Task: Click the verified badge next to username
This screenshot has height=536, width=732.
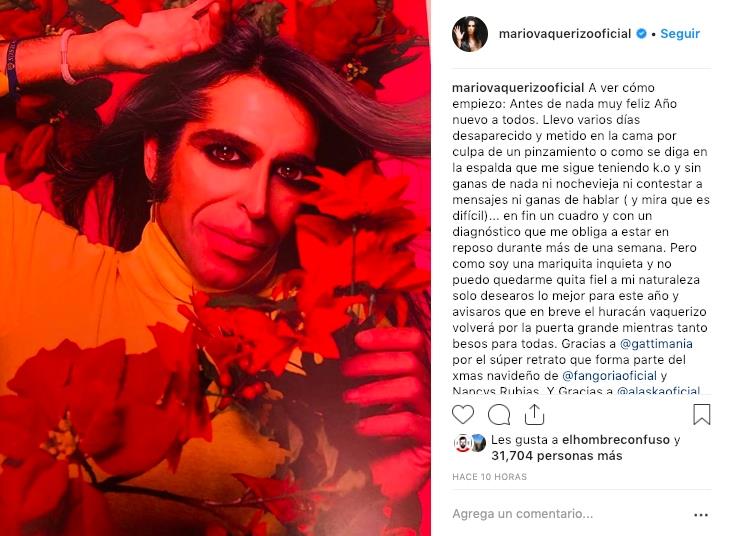Action: tap(641, 34)
